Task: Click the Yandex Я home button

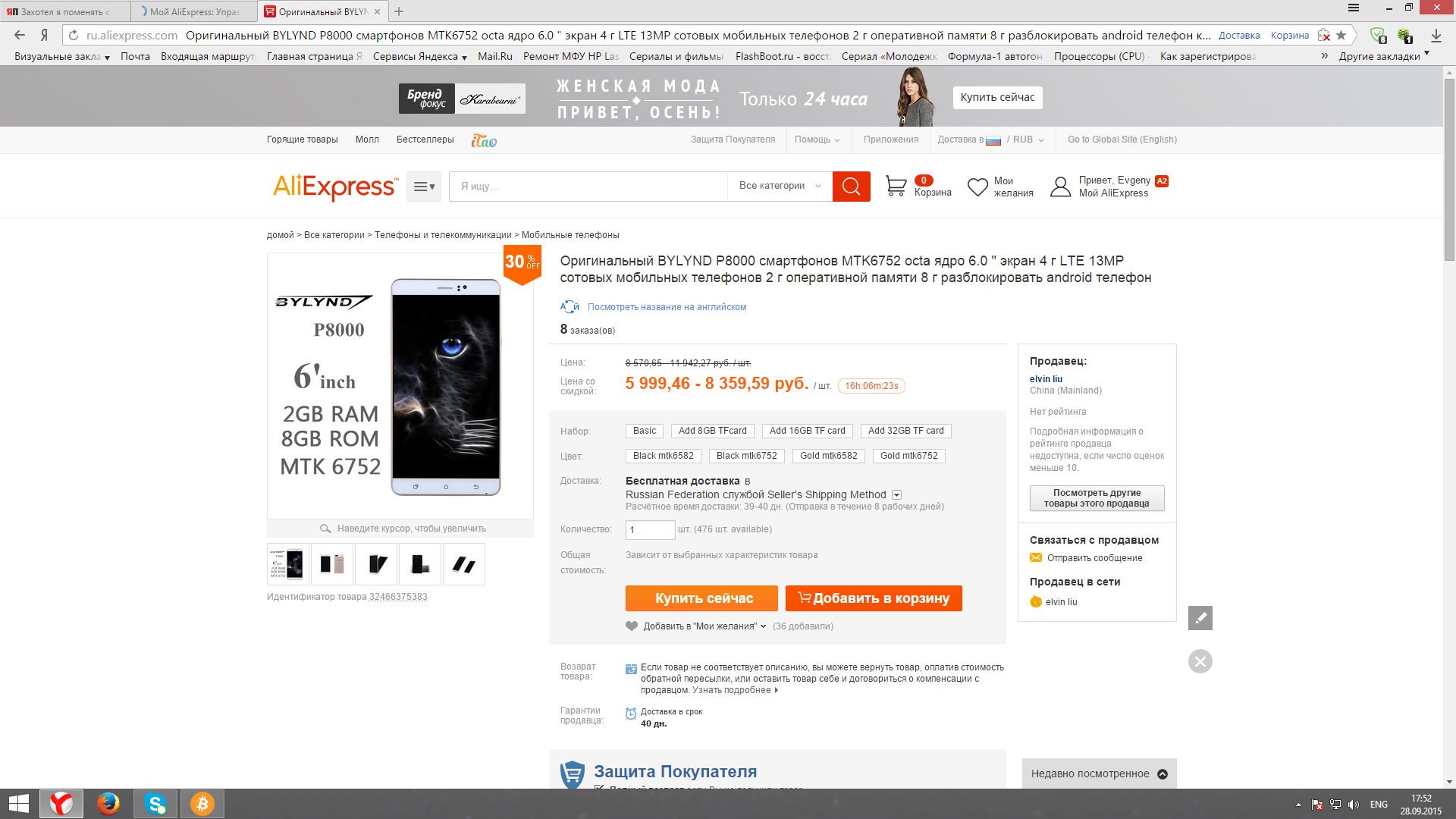Action: pos(45,35)
